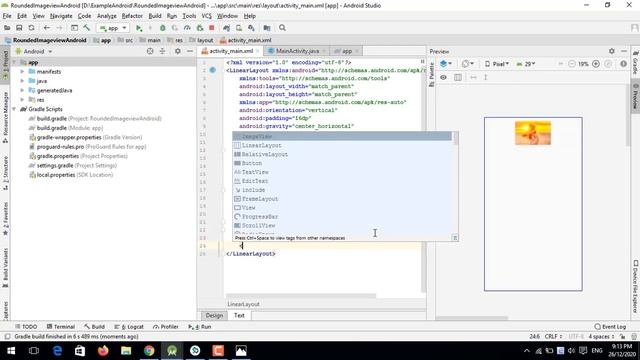Viewport: 640px width, 360px height.
Task: Collapse the app module node
Action: pyautogui.click(x=15, y=62)
